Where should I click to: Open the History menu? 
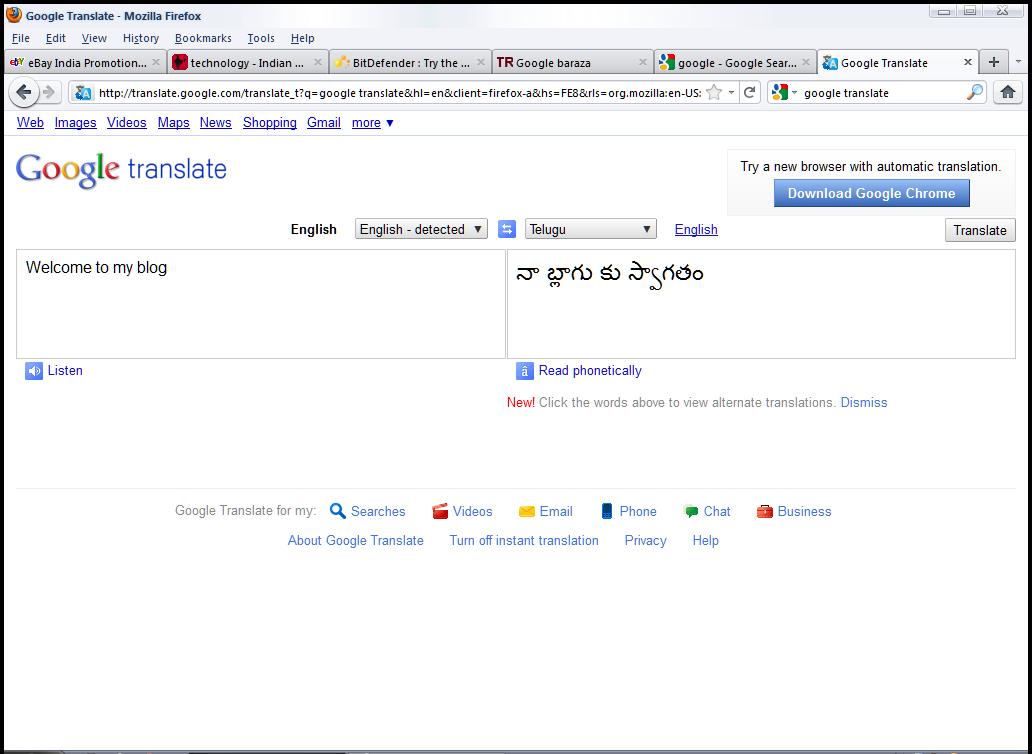point(141,38)
